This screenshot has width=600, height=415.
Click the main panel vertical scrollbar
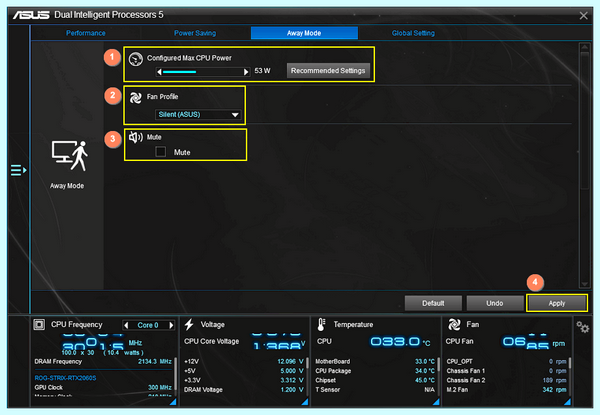[x=585, y=165]
